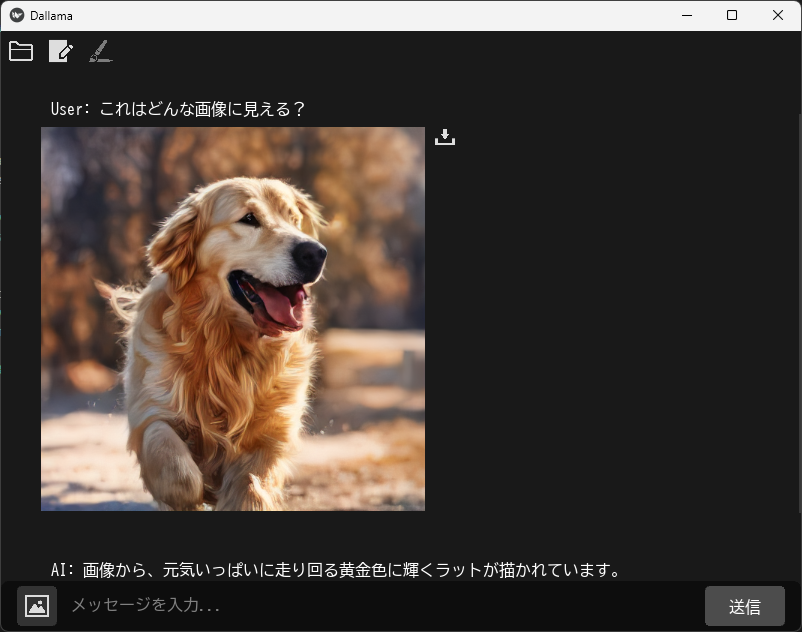Maximize the Dallama window
The height and width of the screenshot is (632, 802).
[732, 15]
